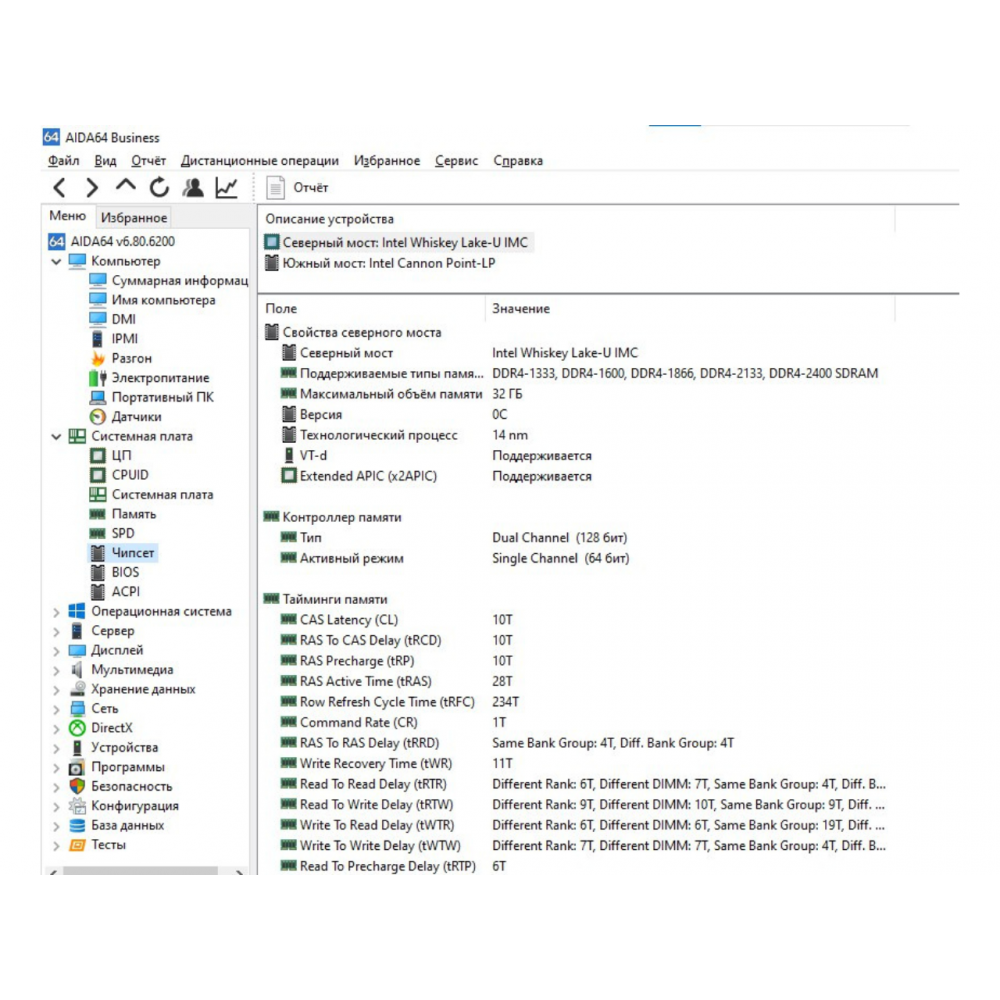Open the user icon in the toolbar
1000x1000 pixels.
pyautogui.click(x=193, y=188)
